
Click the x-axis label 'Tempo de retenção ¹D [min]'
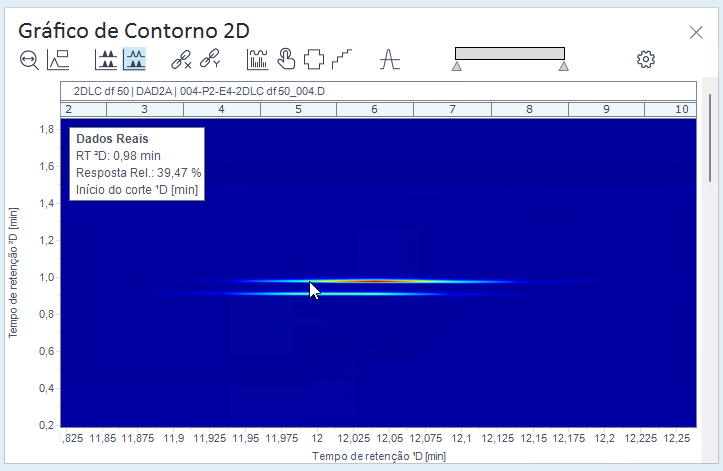tap(379, 456)
